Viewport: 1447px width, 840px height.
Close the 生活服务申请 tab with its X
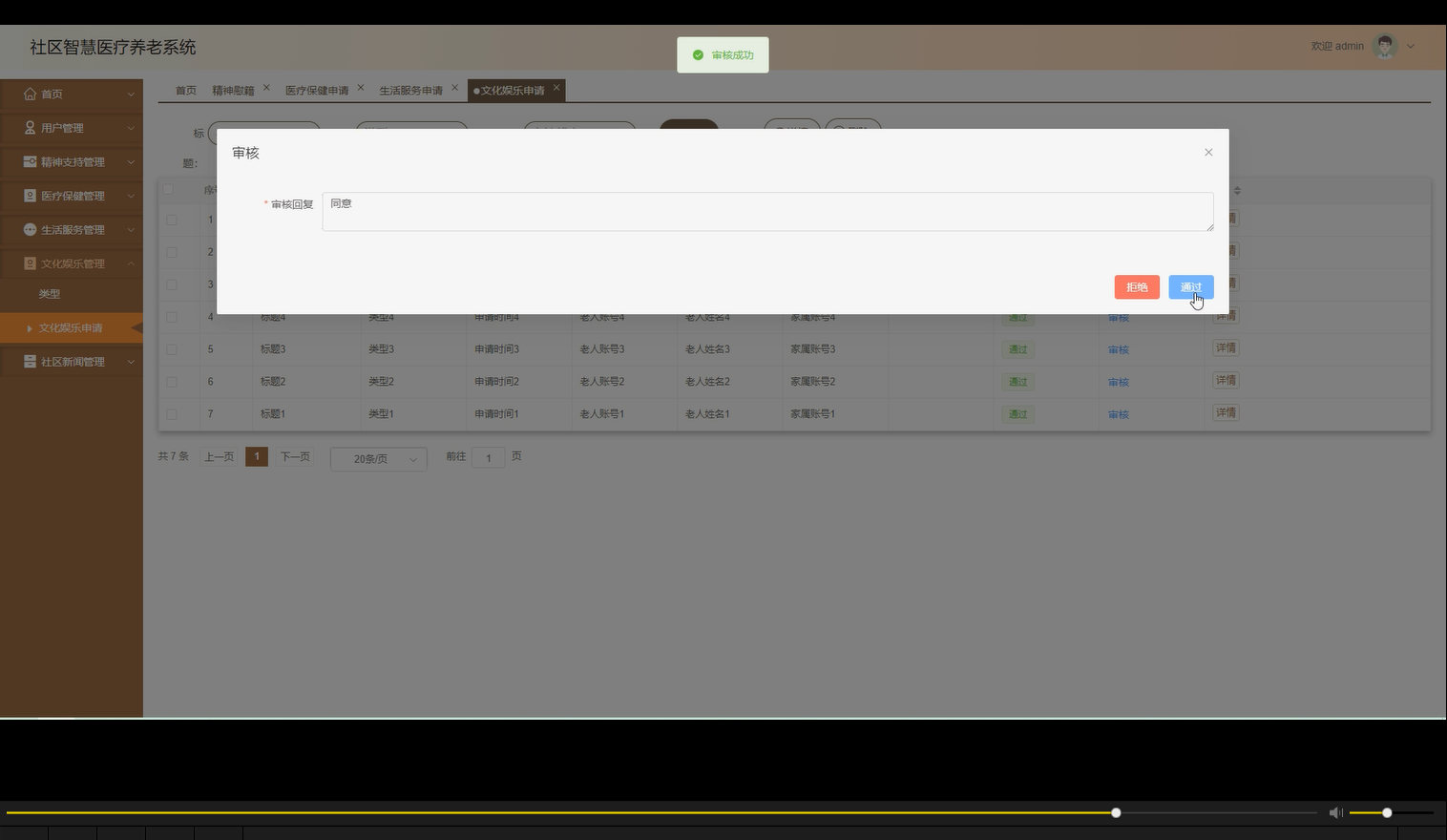pyautogui.click(x=454, y=88)
